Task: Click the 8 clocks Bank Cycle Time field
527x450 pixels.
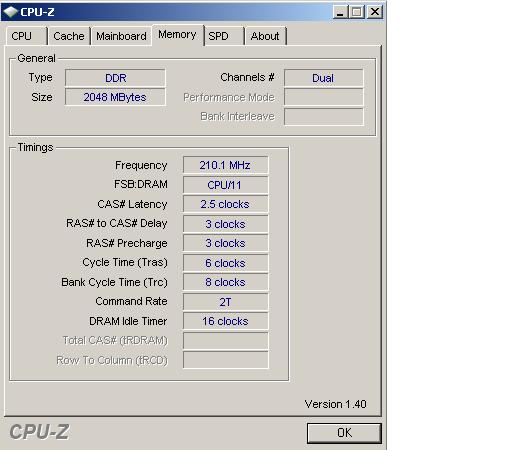Action: (x=226, y=282)
